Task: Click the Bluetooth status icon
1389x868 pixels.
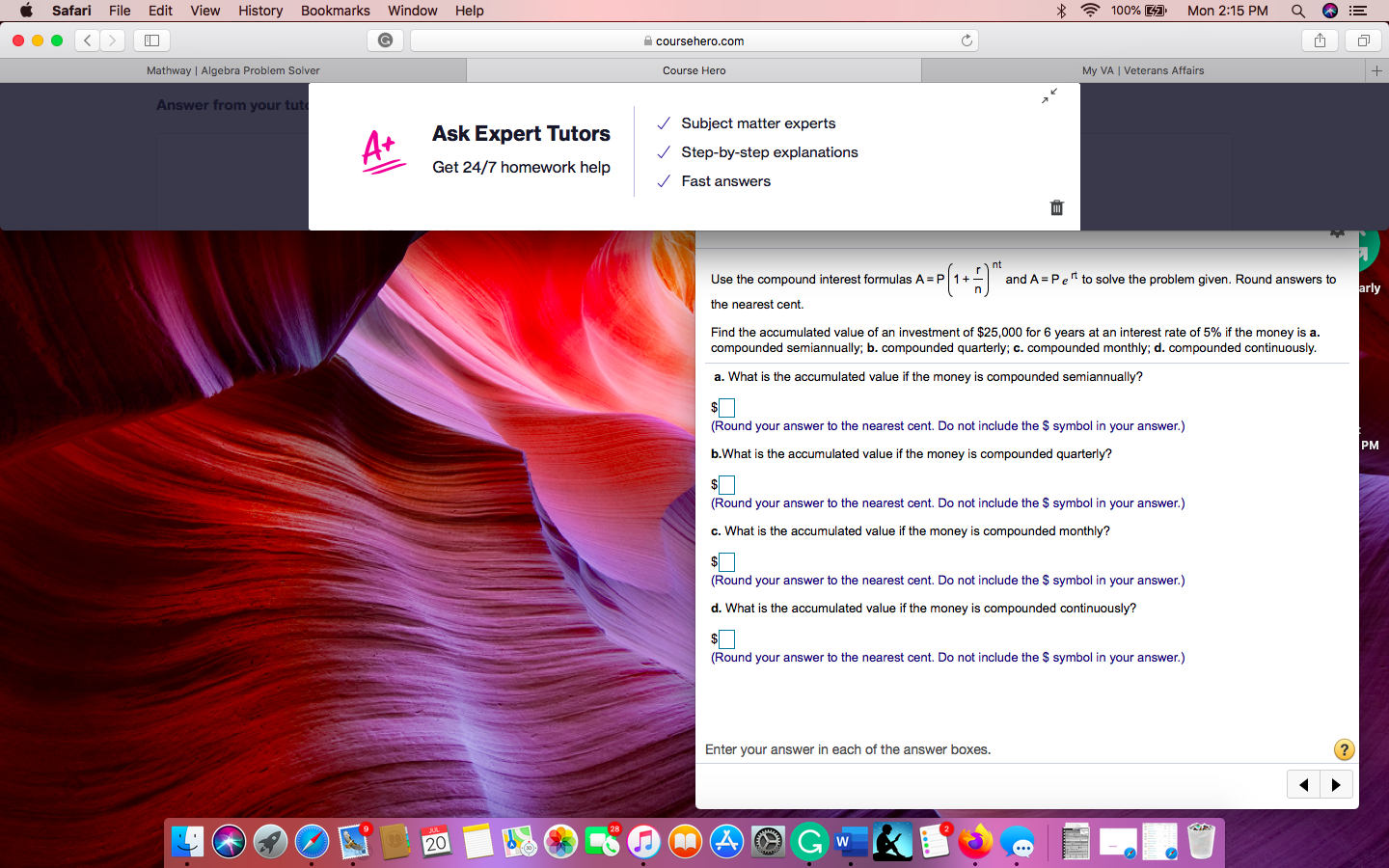Action: pyautogui.click(x=1061, y=11)
